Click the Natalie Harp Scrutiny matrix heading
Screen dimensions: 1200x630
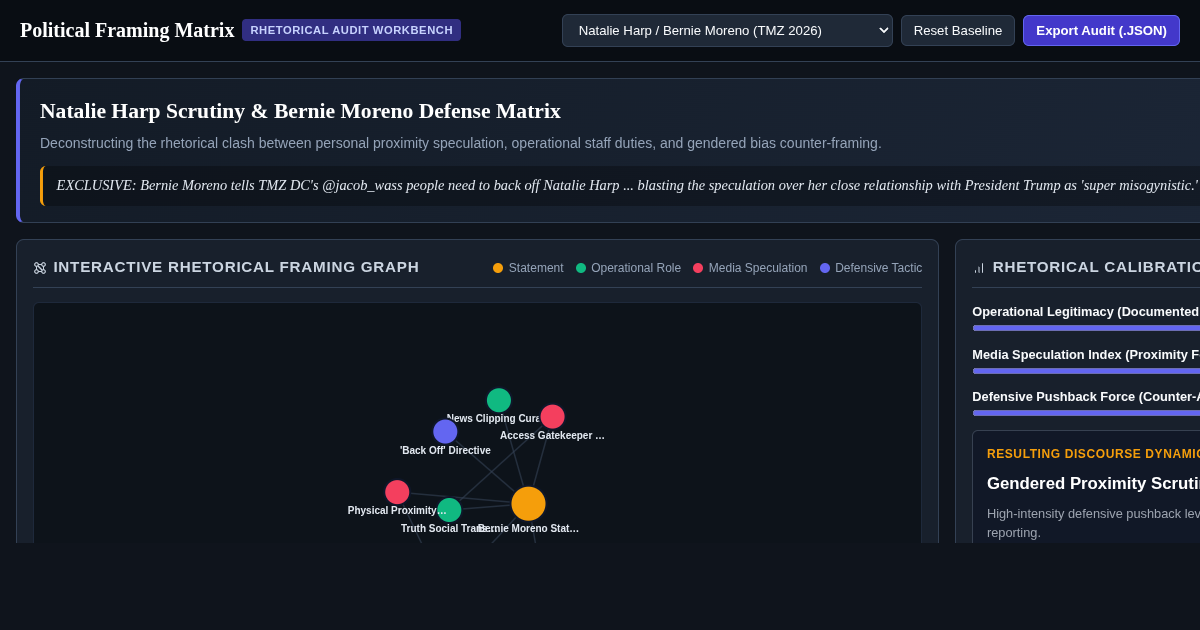coord(300,111)
